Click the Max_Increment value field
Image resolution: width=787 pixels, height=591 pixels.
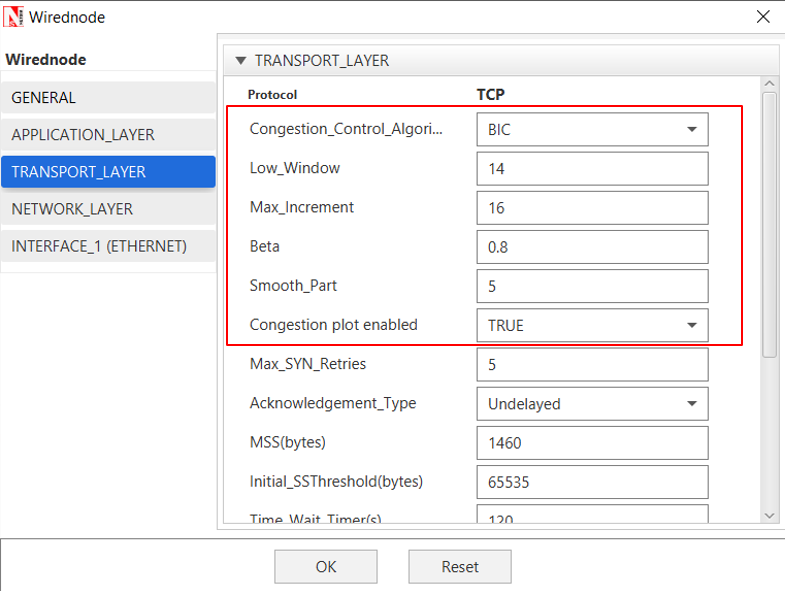[x=592, y=208]
